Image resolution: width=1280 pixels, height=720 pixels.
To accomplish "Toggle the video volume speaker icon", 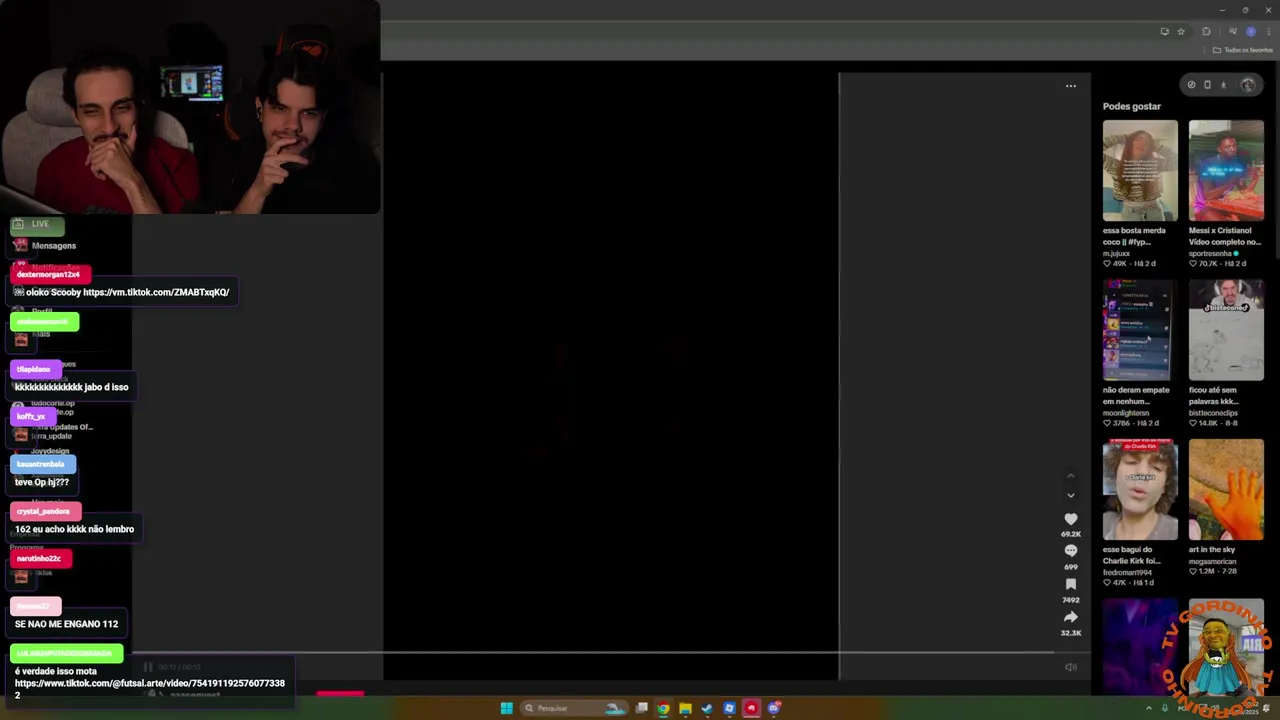I will [x=1071, y=667].
